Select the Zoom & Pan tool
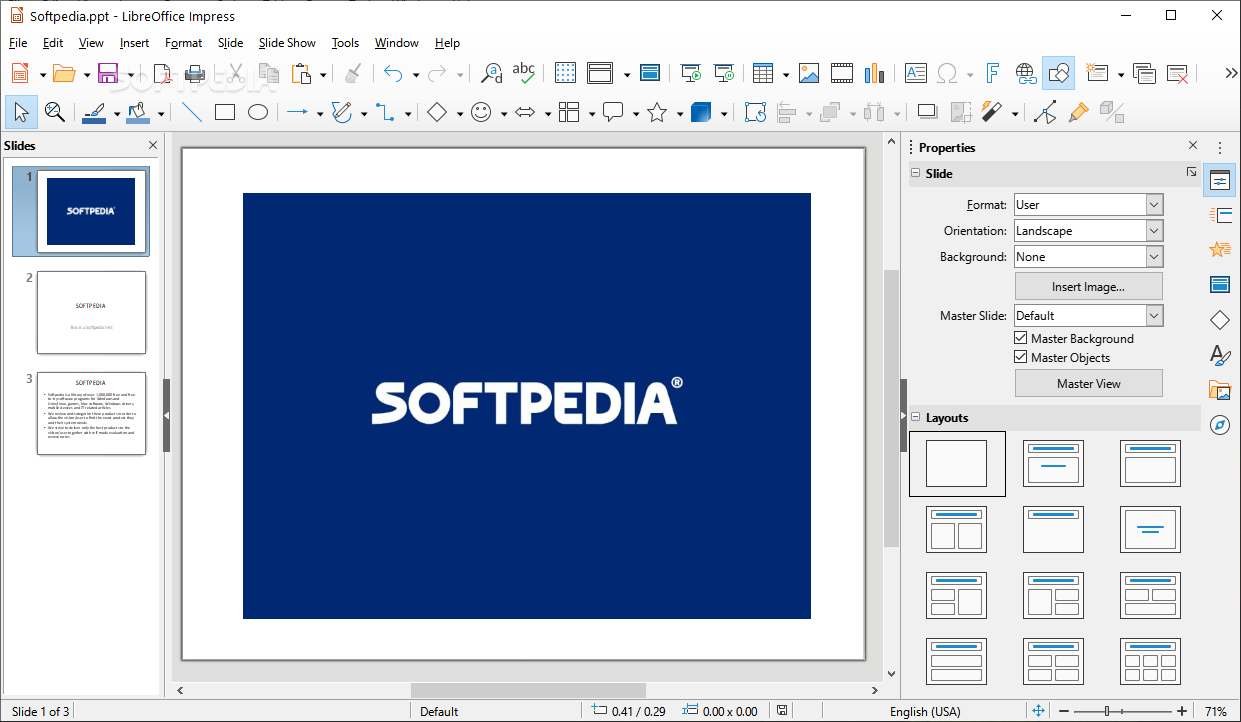This screenshot has width=1241, height=722. (x=54, y=112)
